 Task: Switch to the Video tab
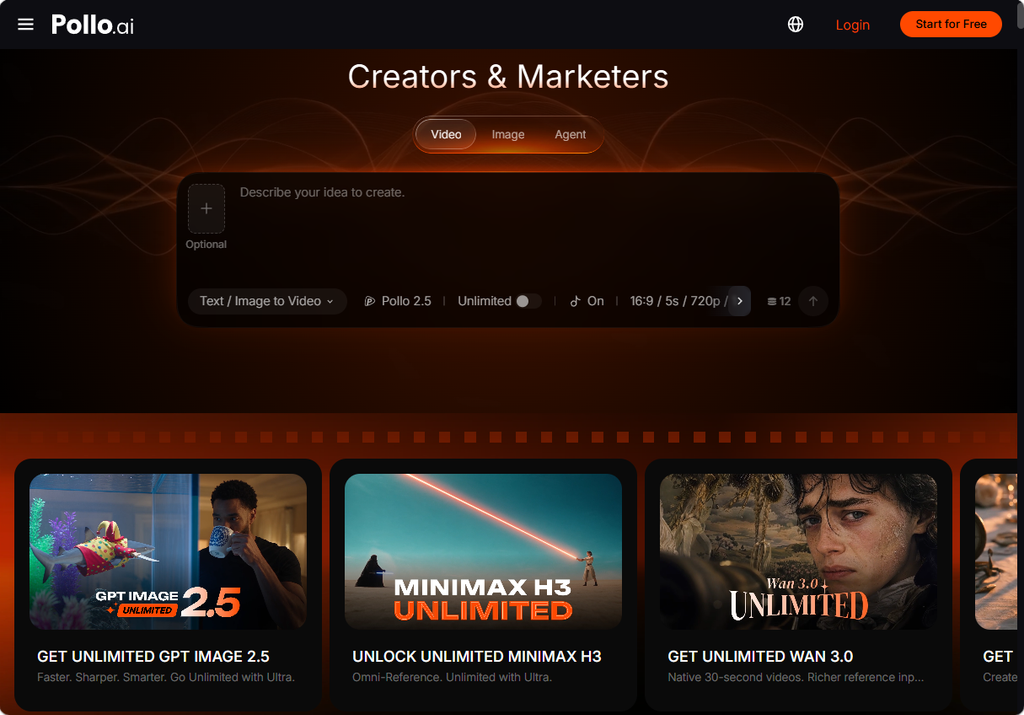point(445,134)
